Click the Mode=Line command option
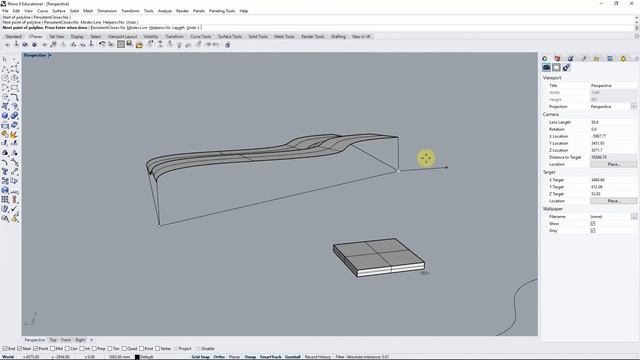 click(136, 28)
